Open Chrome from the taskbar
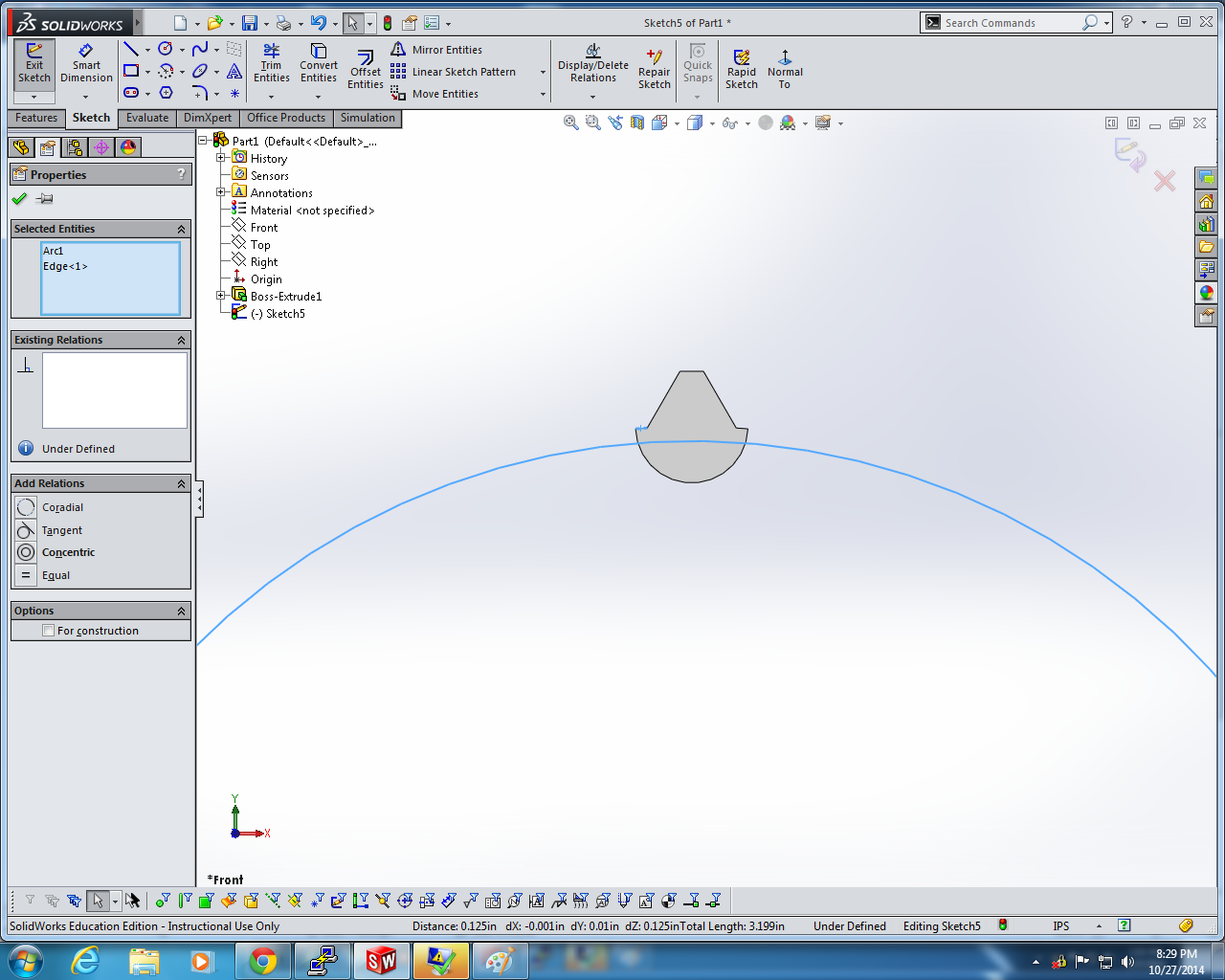1225x980 pixels. tap(263, 960)
